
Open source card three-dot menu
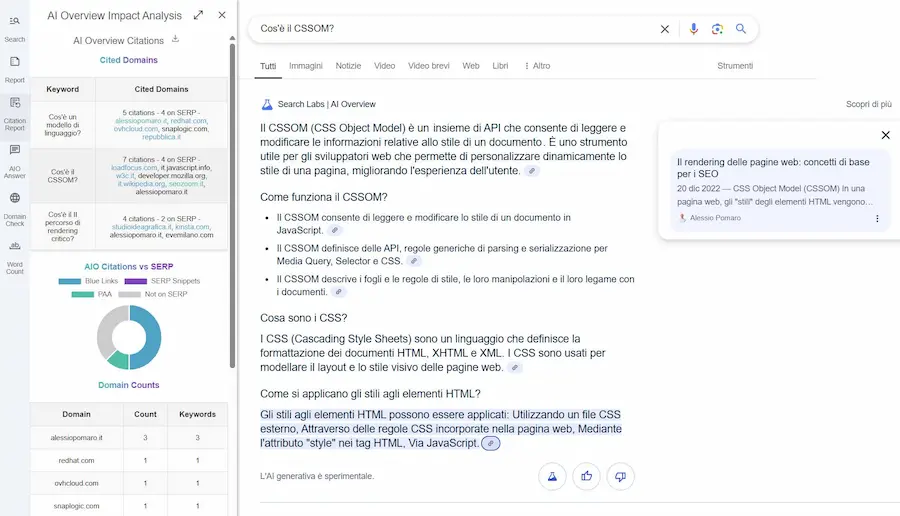click(877, 219)
